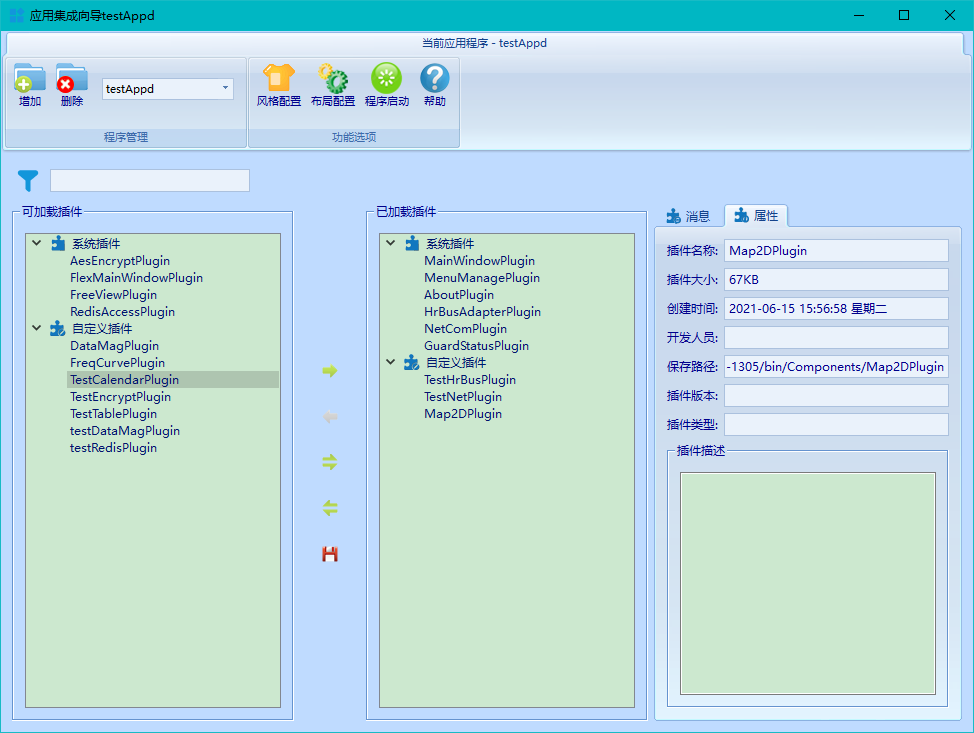Select NetComPlugin in loaded plugins
Screen dimensions: 974x733
[465, 329]
